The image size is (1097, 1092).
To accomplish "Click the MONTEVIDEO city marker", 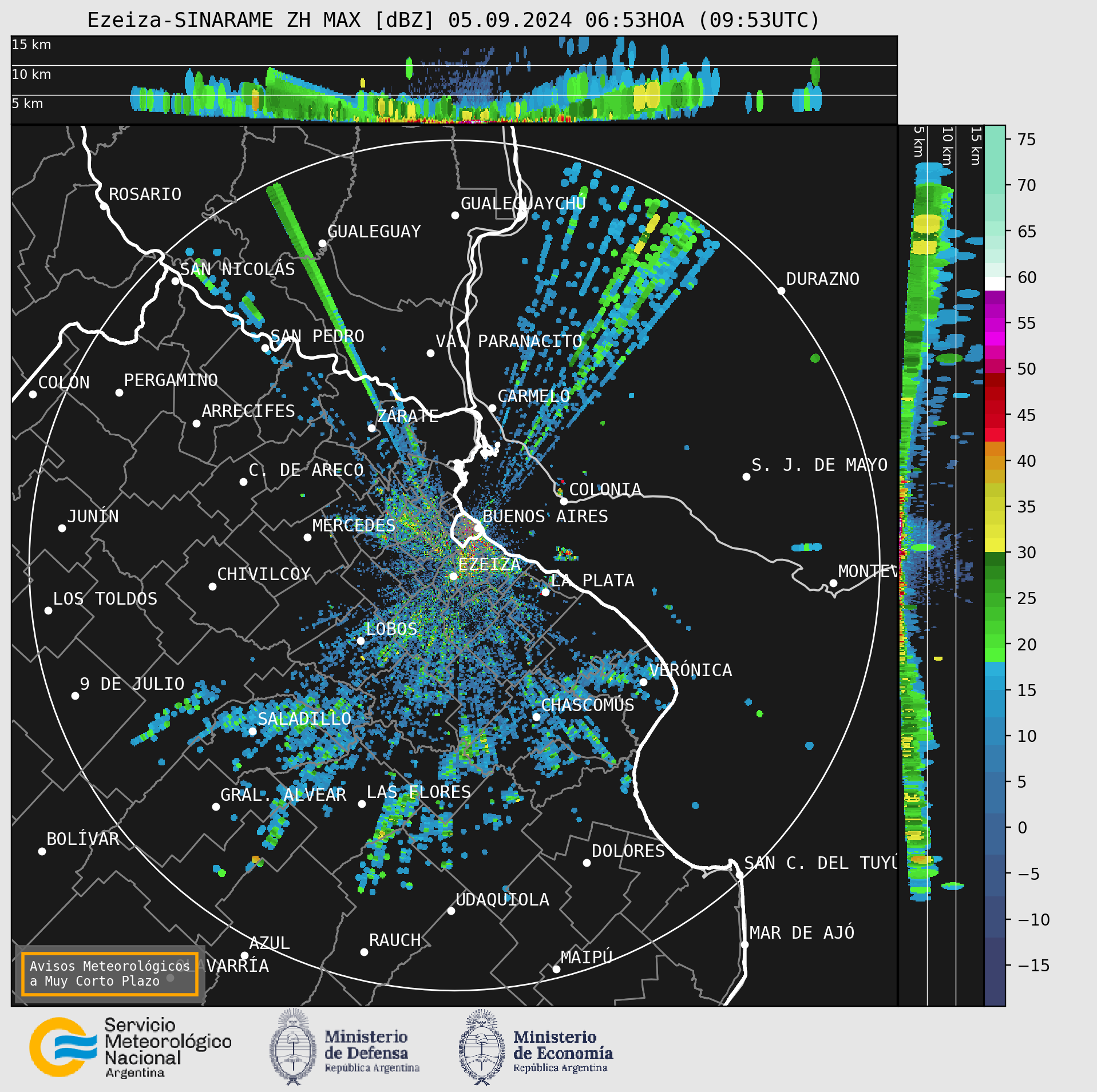I will click(x=833, y=583).
